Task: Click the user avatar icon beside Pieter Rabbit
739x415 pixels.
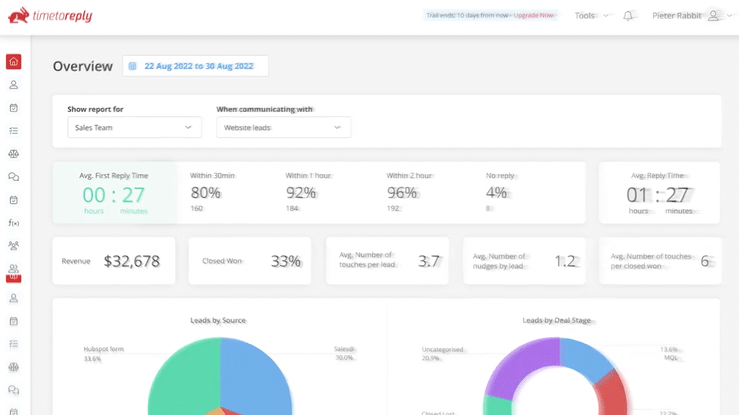Action: click(714, 16)
